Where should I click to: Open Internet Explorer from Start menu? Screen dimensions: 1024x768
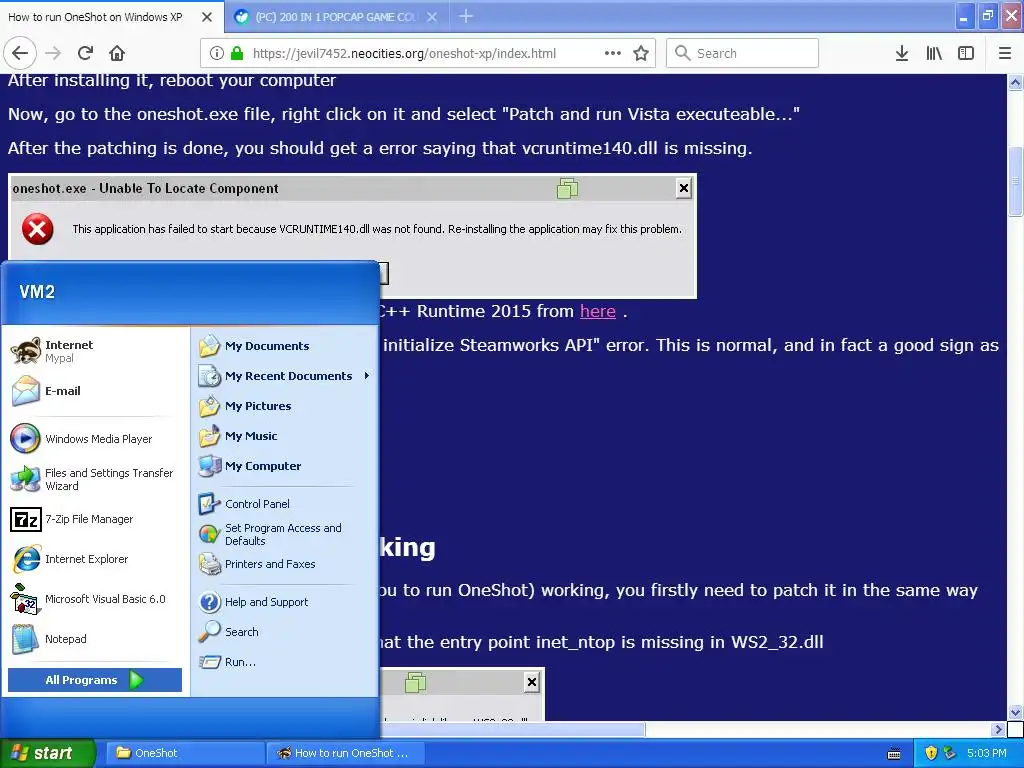click(95, 559)
